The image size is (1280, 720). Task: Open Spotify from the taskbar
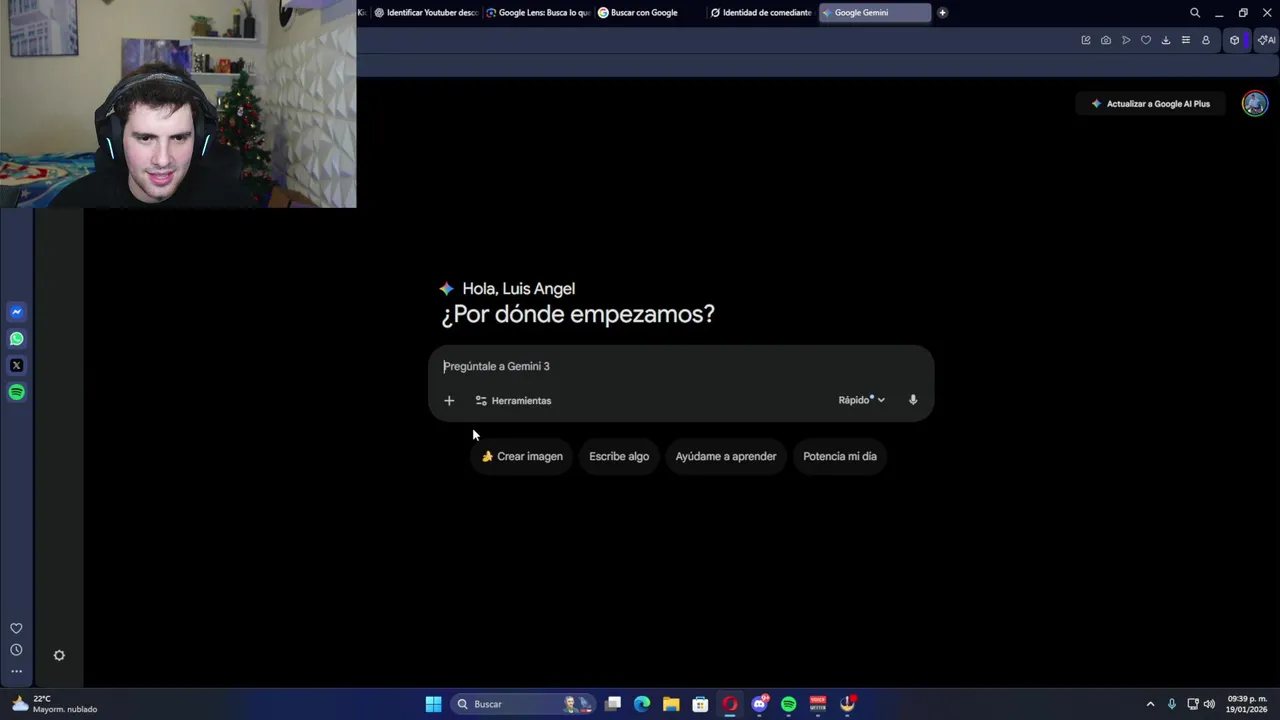789,704
